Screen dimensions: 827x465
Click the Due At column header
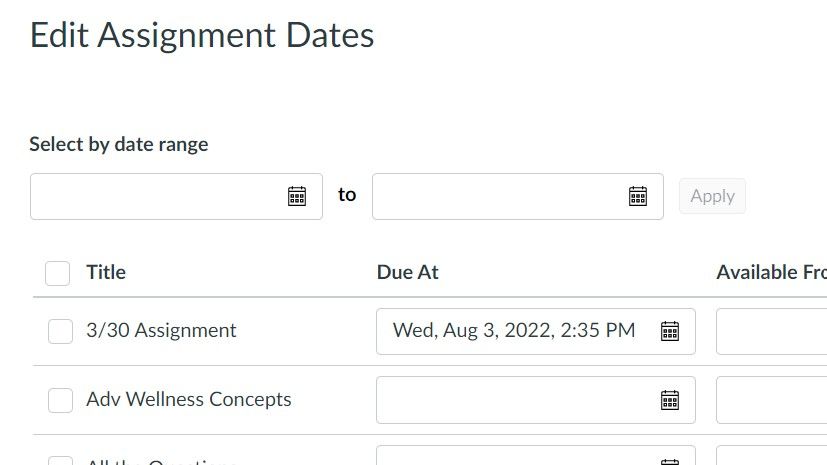tap(408, 272)
